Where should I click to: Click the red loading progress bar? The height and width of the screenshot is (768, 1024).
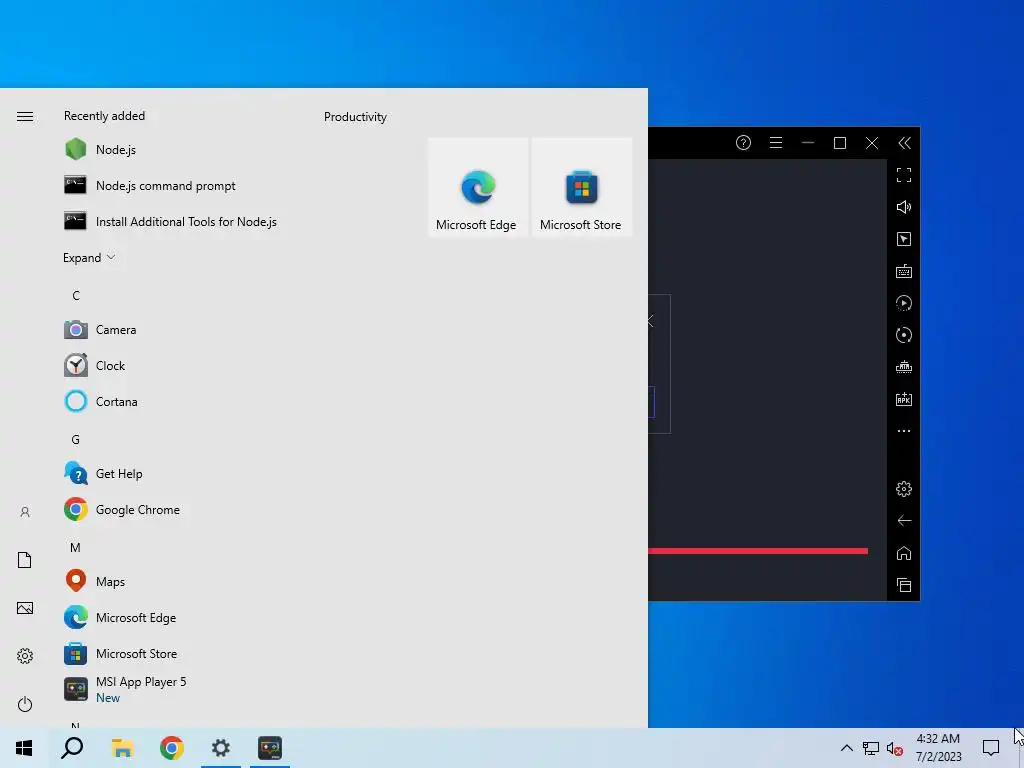click(758, 551)
